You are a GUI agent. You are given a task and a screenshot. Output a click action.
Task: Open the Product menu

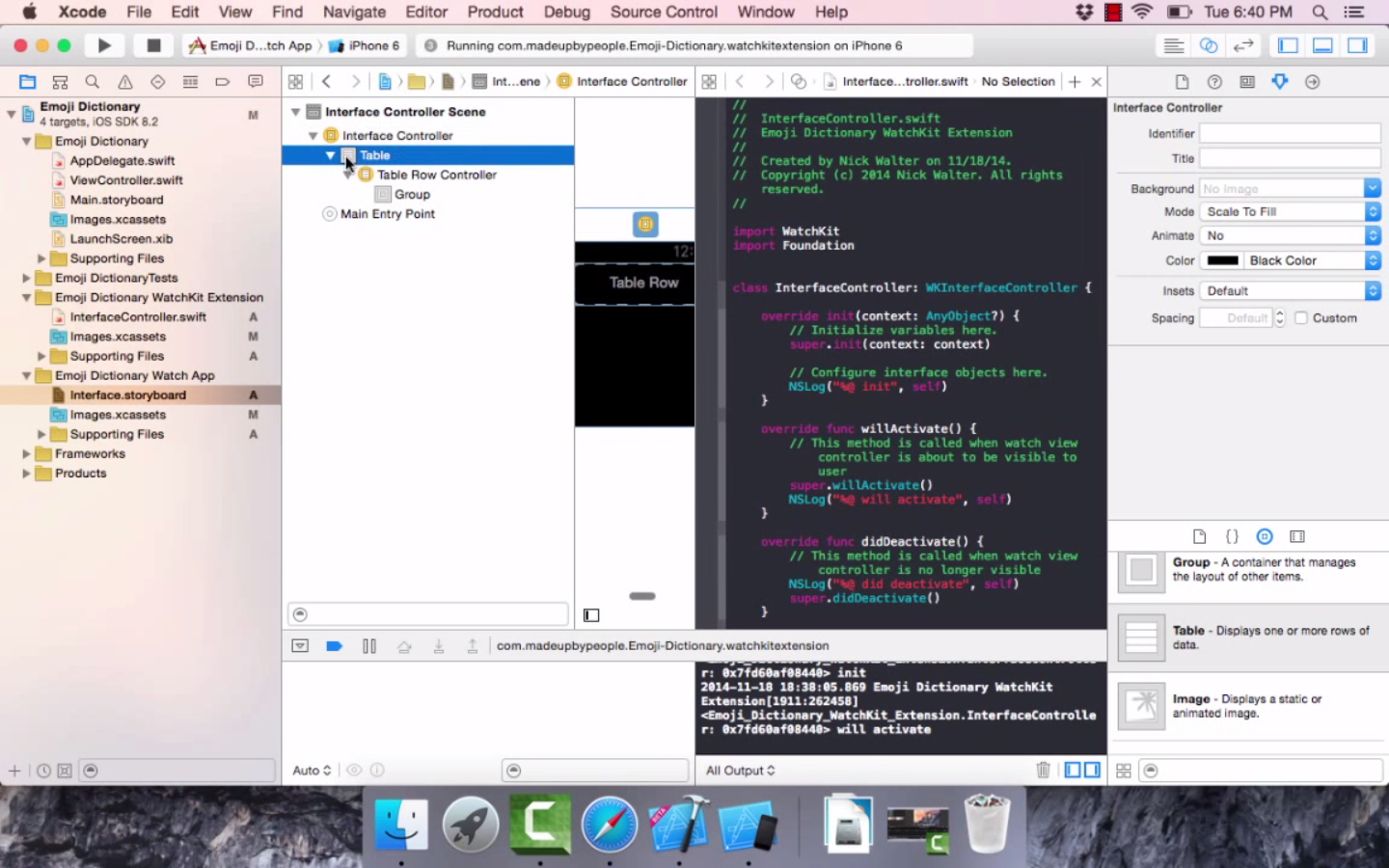[x=495, y=13]
